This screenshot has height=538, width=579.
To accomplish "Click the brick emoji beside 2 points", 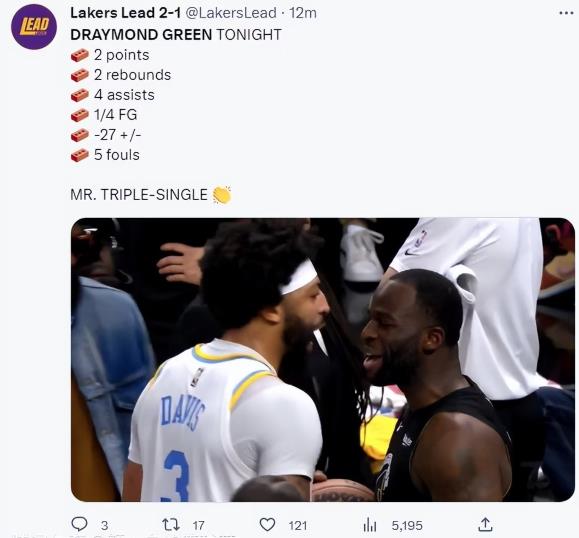I will click(x=80, y=55).
